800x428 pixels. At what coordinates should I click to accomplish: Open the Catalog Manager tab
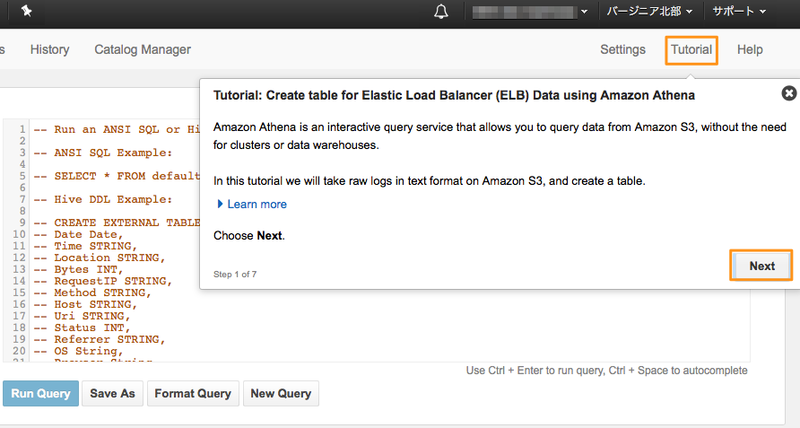(142, 49)
